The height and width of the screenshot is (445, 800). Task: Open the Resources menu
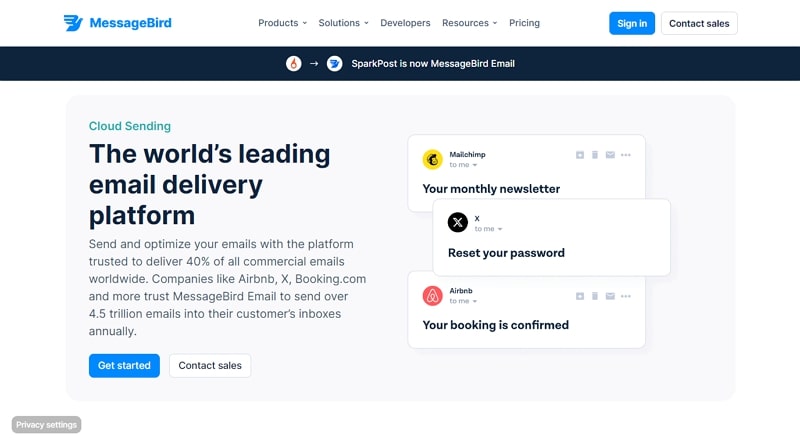click(469, 23)
